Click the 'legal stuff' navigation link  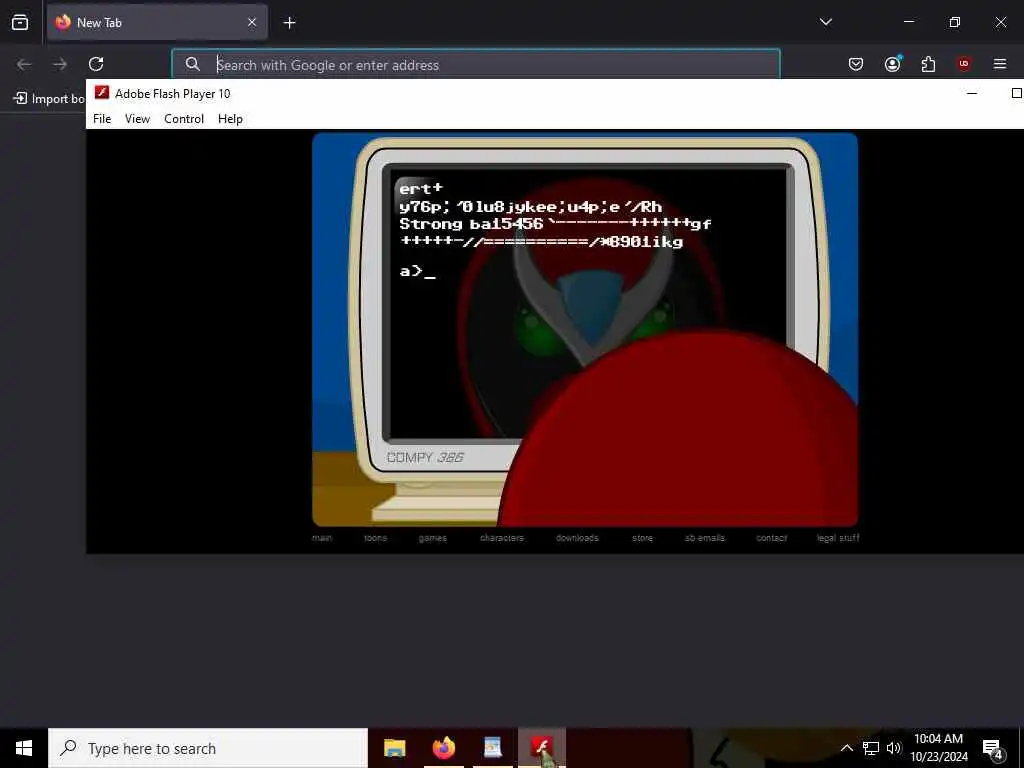[838, 538]
